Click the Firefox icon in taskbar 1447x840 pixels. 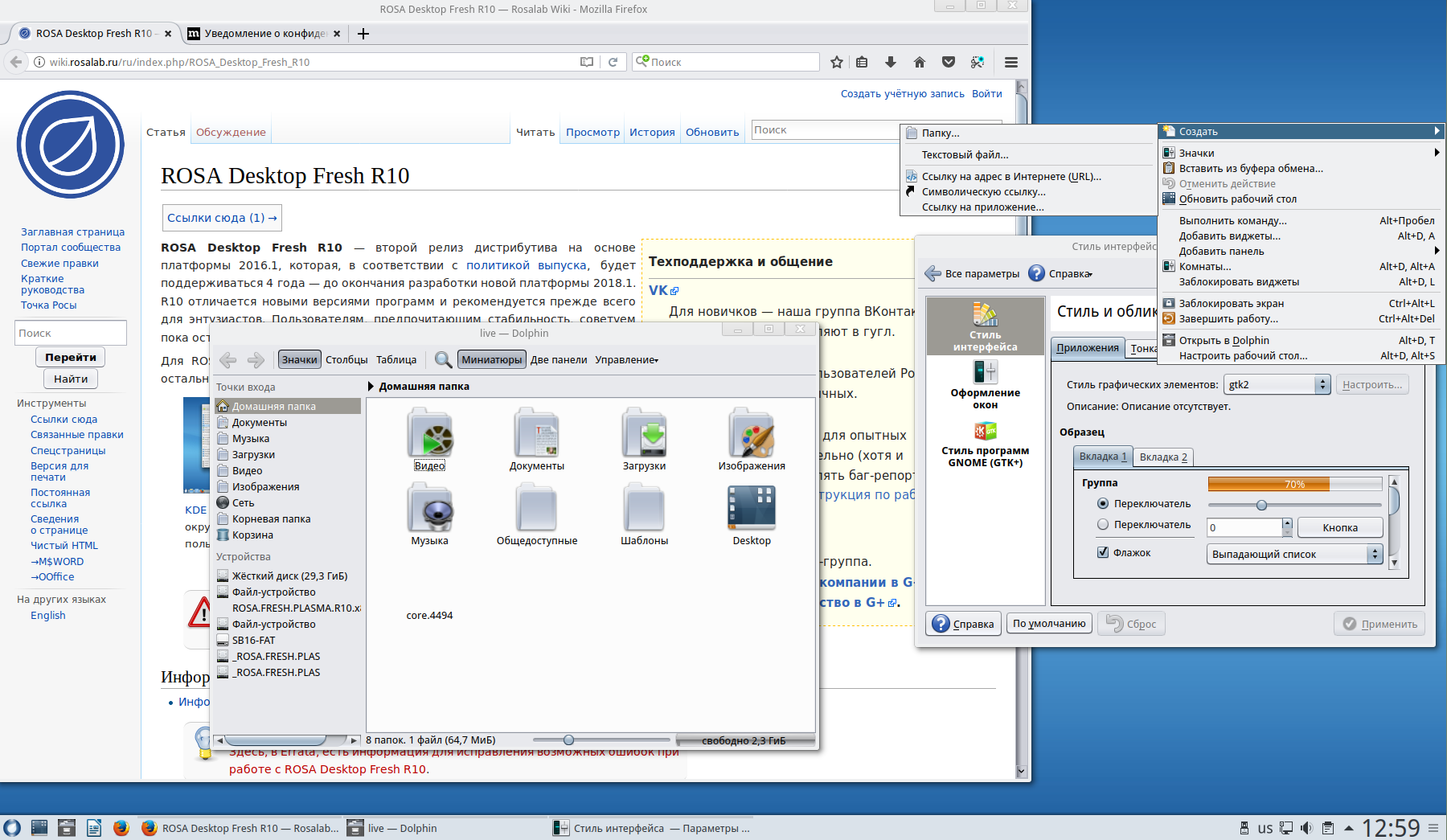(x=121, y=828)
